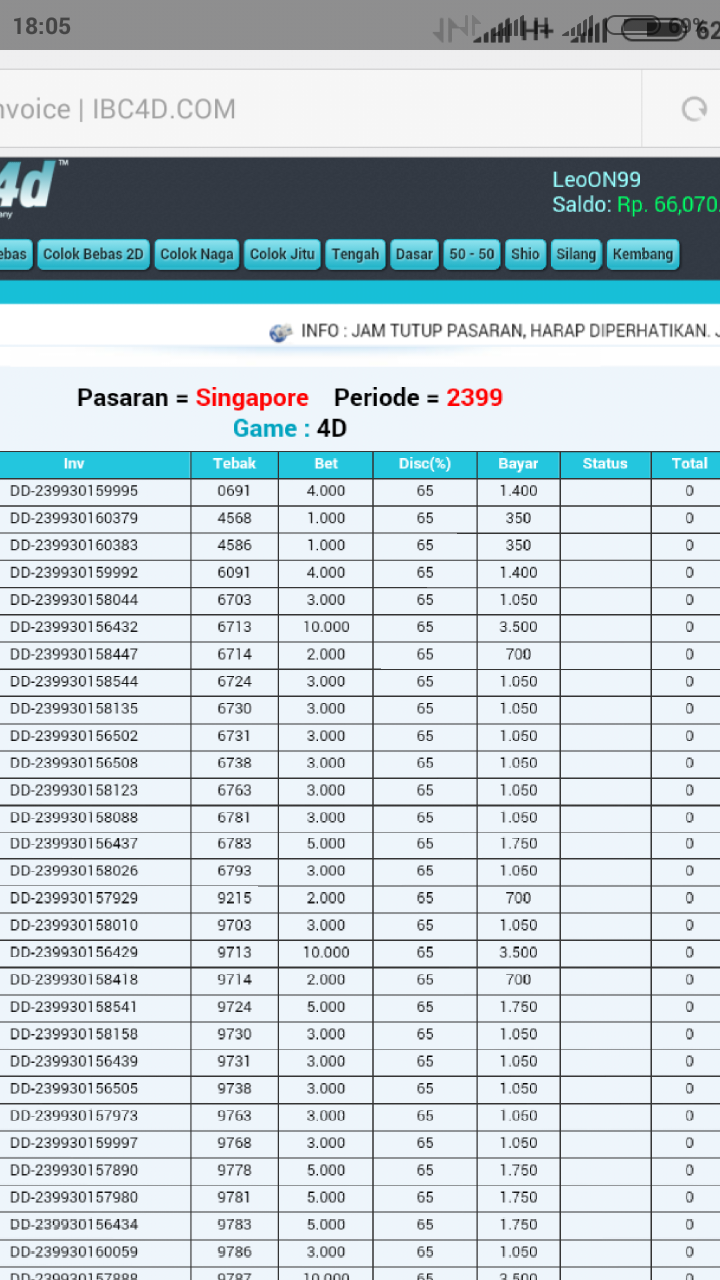Open the 50 - 50 tab

472,254
